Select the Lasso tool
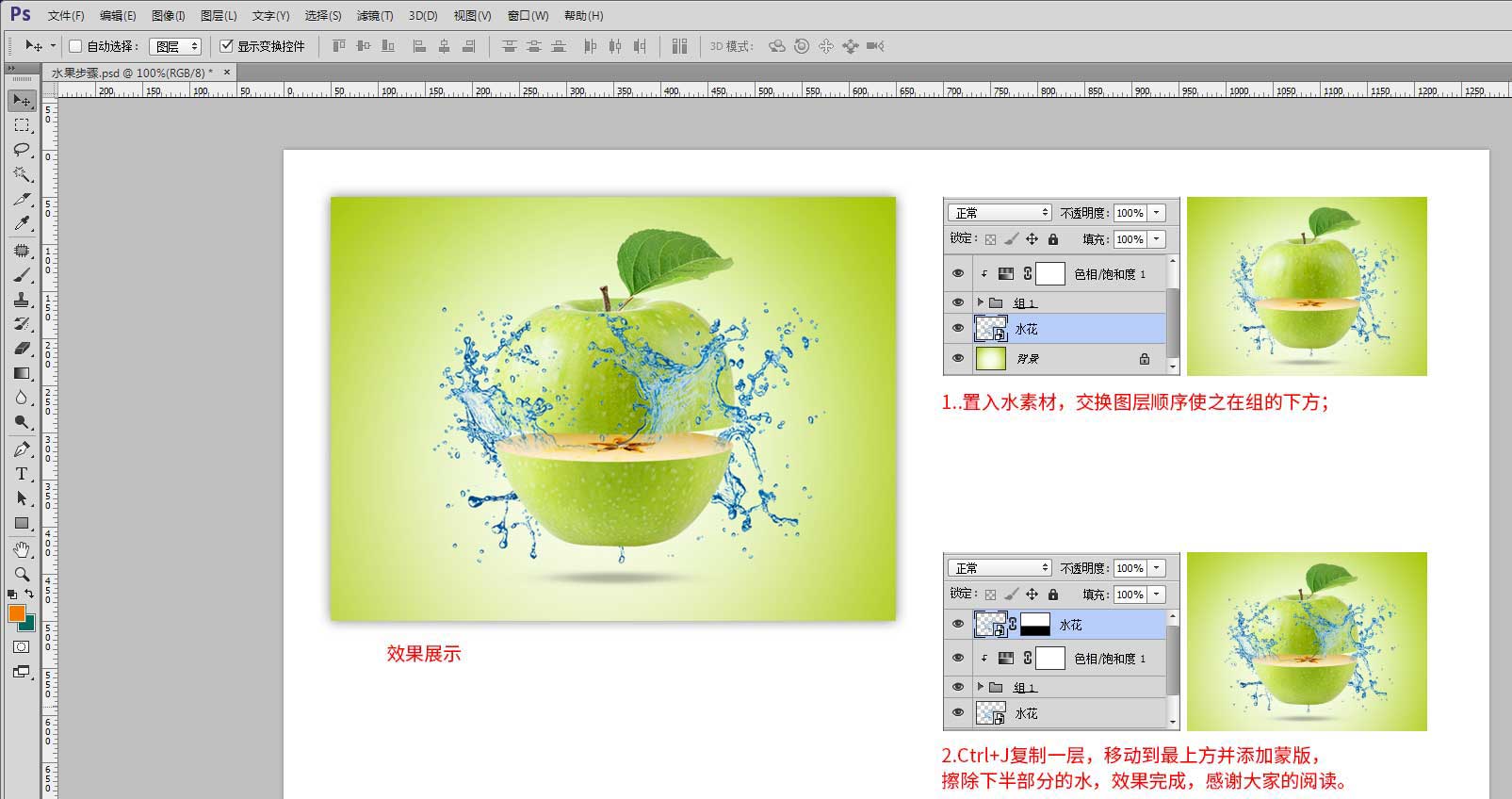Screen dimensions: 1512x799 tap(22, 149)
